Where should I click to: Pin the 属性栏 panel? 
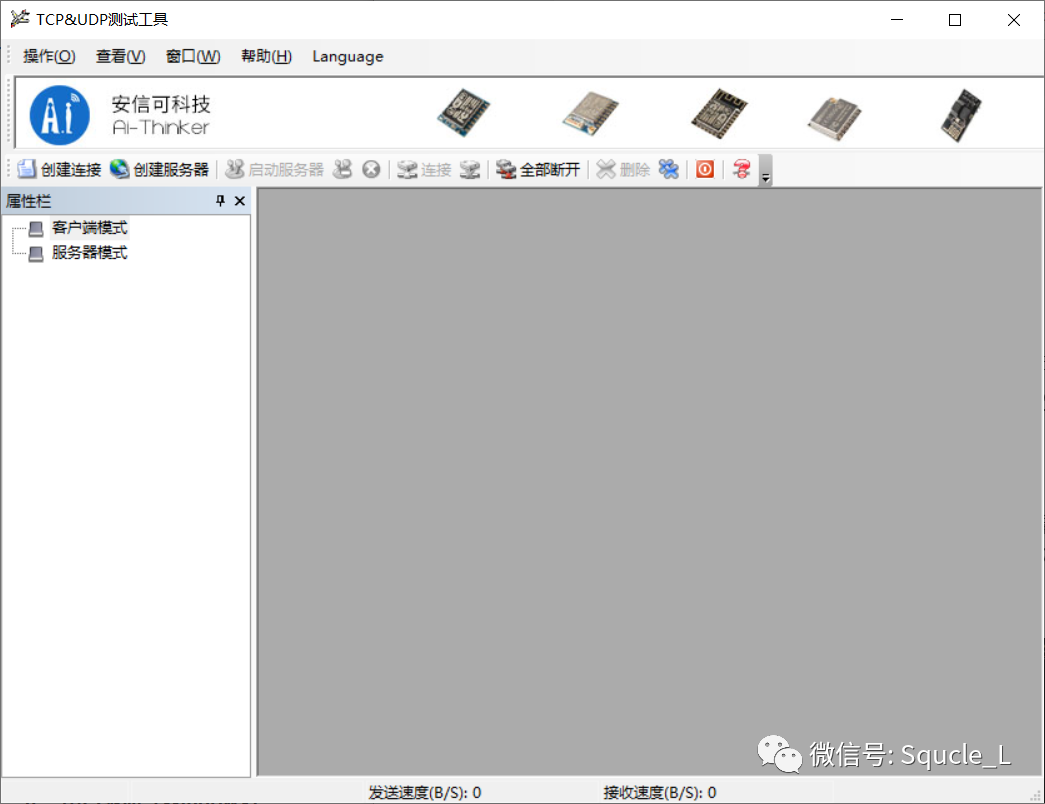pyautogui.click(x=221, y=201)
